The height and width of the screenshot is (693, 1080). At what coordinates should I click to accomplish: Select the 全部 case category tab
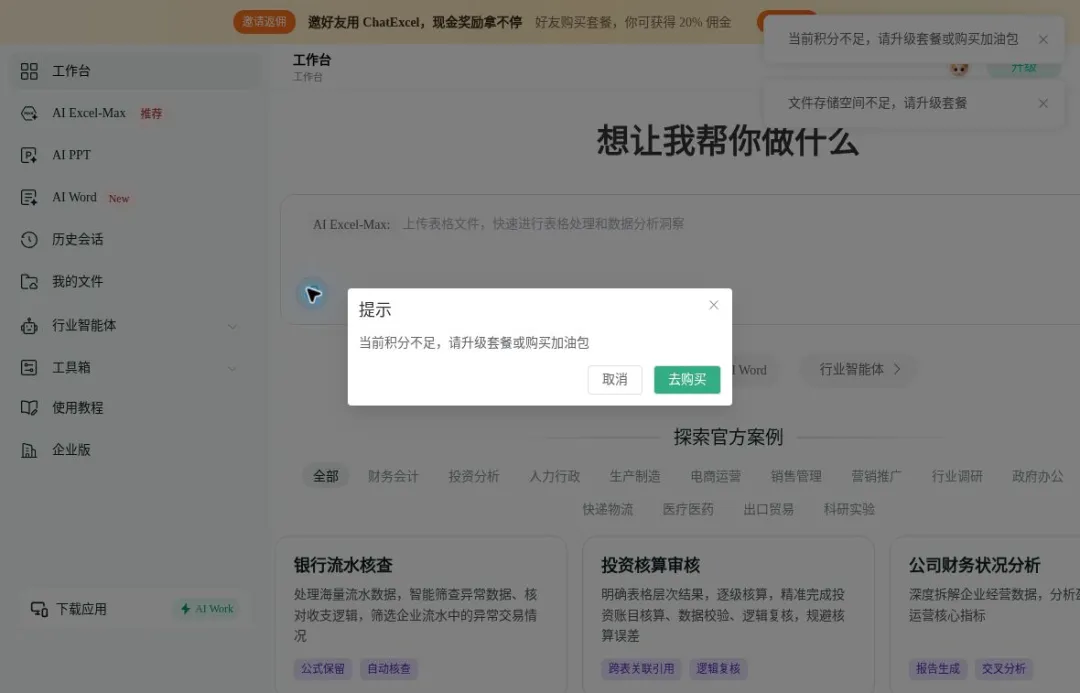click(326, 476)
